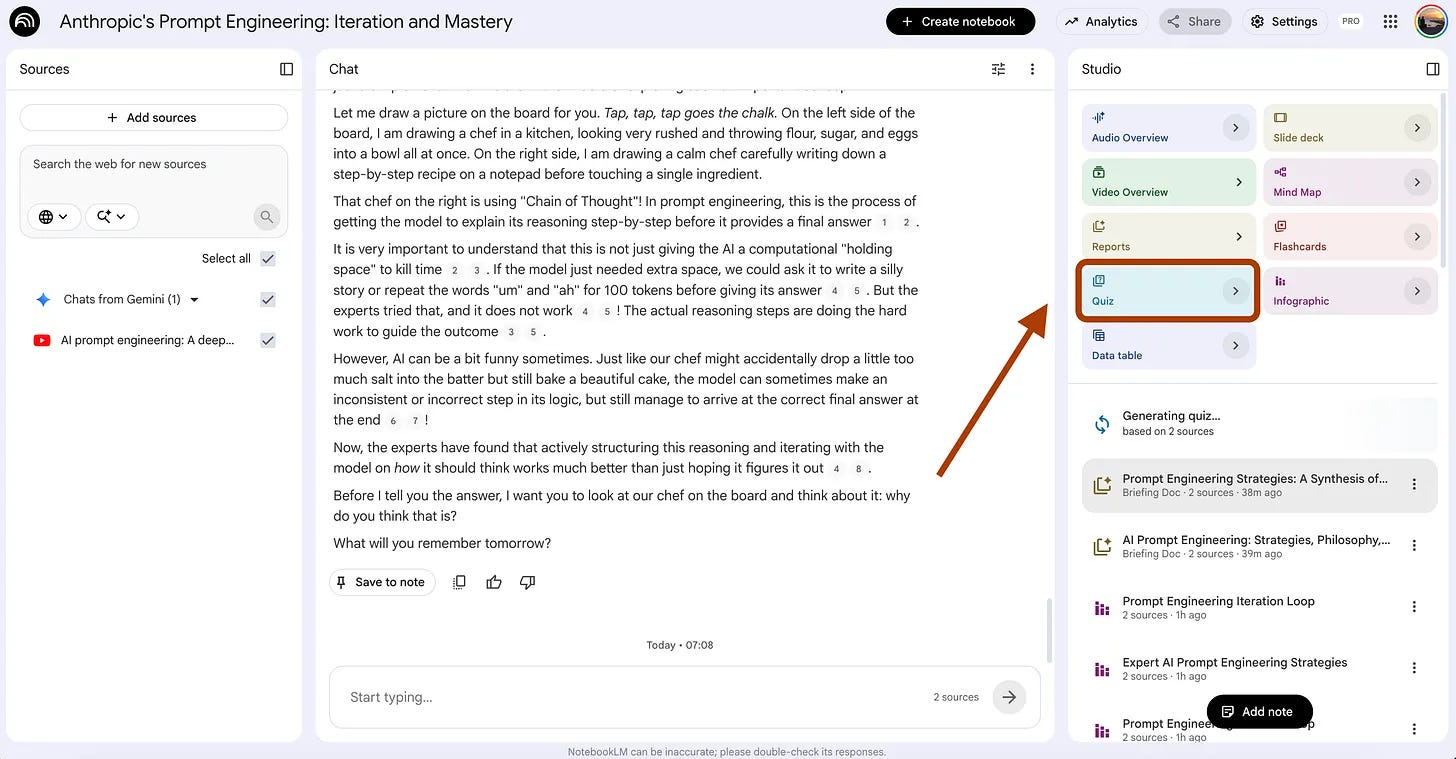Screen dimensions: 1456x759
Task: Open the user account avatar
Action: [x=1431, y=21]
